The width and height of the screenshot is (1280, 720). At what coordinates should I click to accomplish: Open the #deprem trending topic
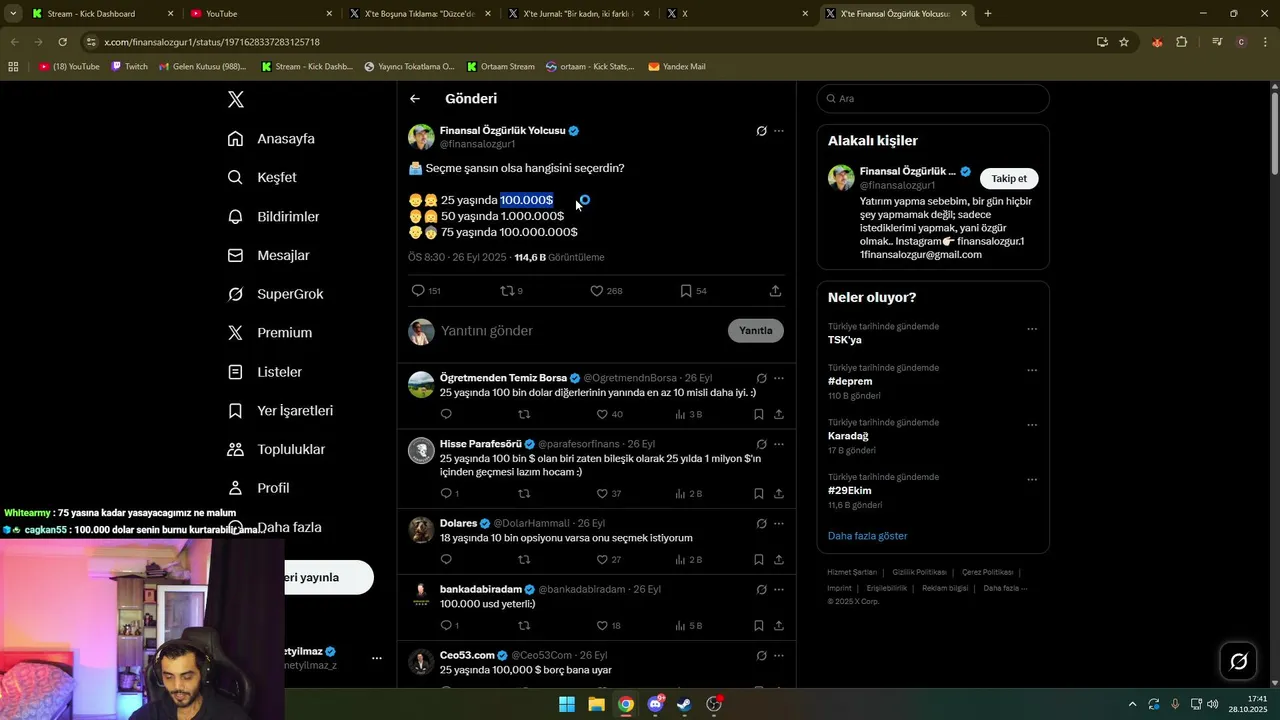click(850, 381)
